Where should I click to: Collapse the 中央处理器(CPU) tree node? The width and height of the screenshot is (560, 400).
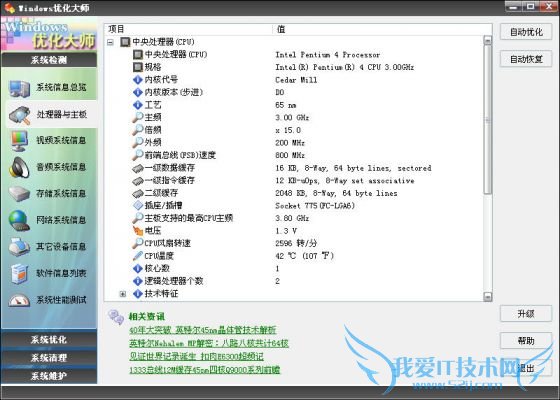point(111,42)
